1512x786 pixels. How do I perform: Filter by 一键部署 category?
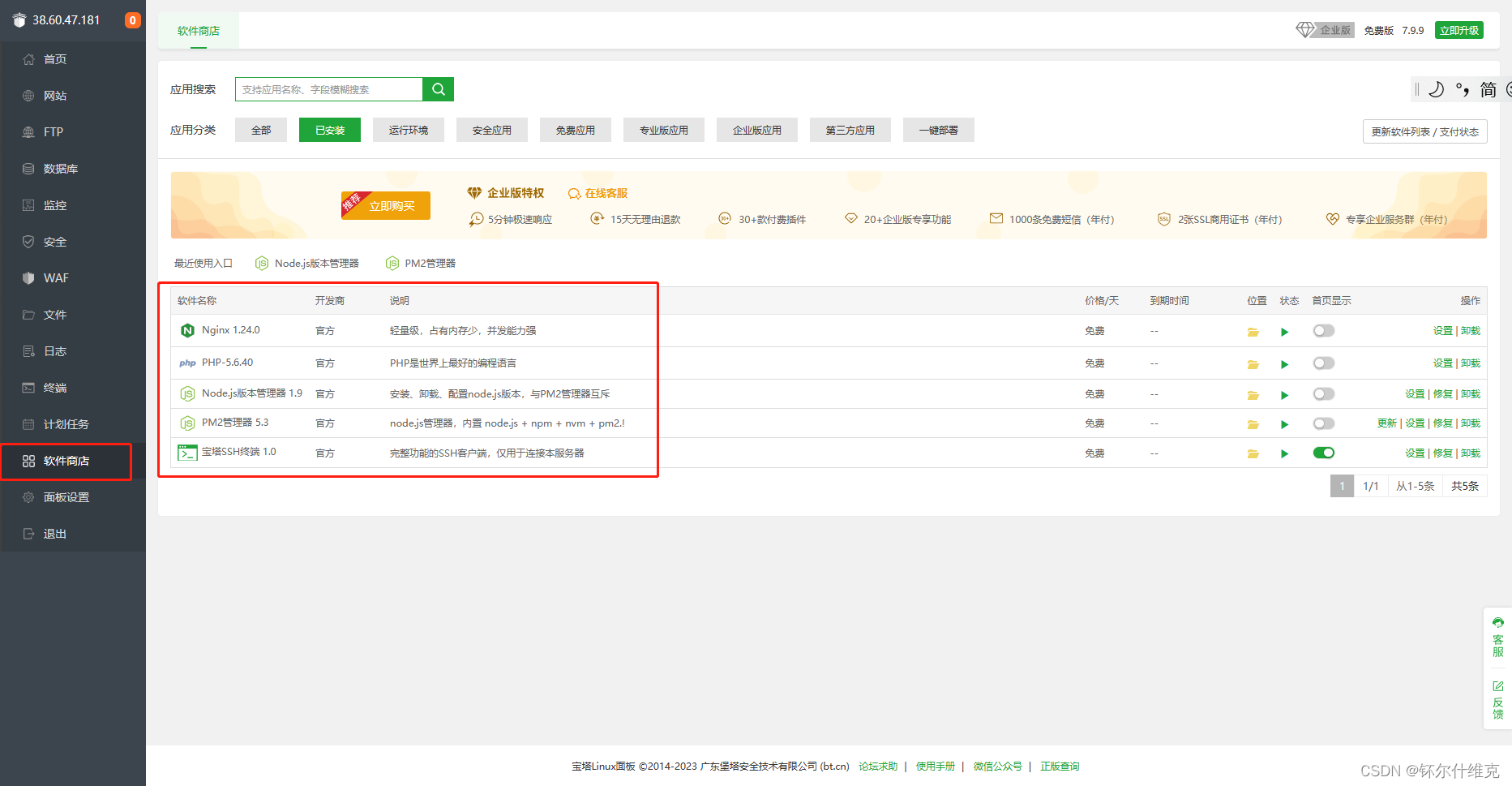(x=939, y=130)
